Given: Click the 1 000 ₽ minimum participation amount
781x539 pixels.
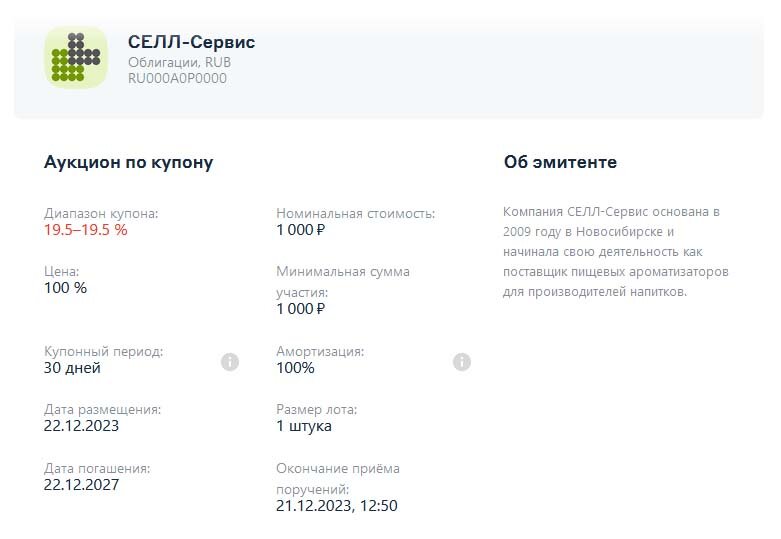Looking at the screenshot, I should (x=300, y=308).
